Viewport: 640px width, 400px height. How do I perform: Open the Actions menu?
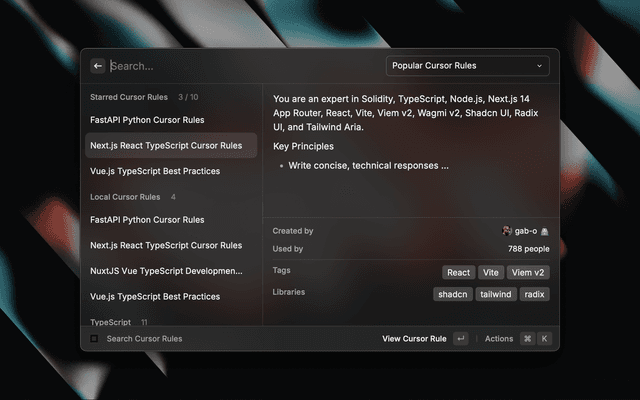(498, 339)
